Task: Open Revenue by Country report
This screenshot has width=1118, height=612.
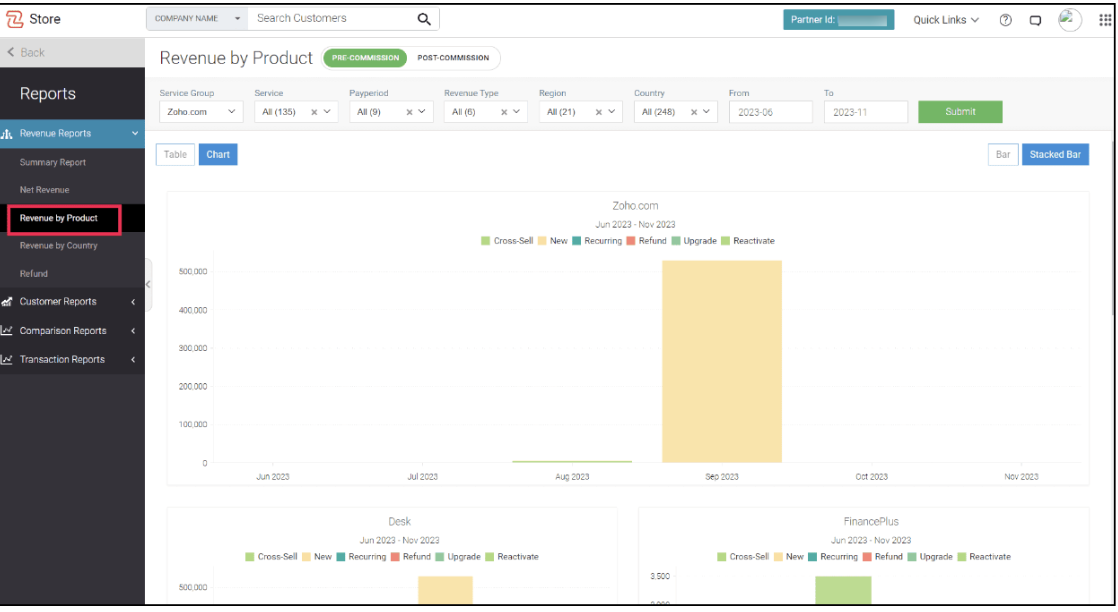Action: [58, 245]
